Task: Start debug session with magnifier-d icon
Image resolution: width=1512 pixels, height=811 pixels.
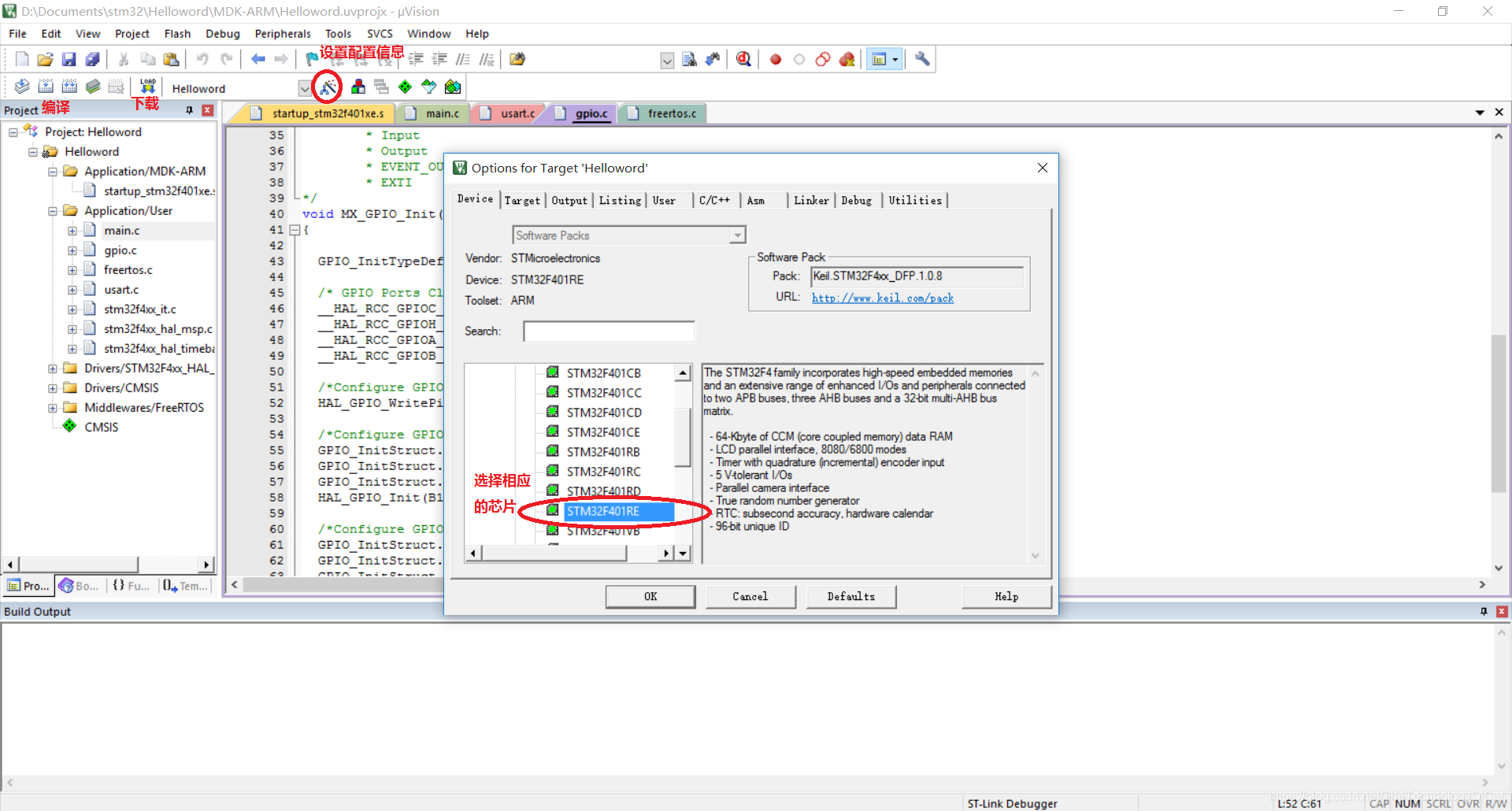Action: coord(743,59)
